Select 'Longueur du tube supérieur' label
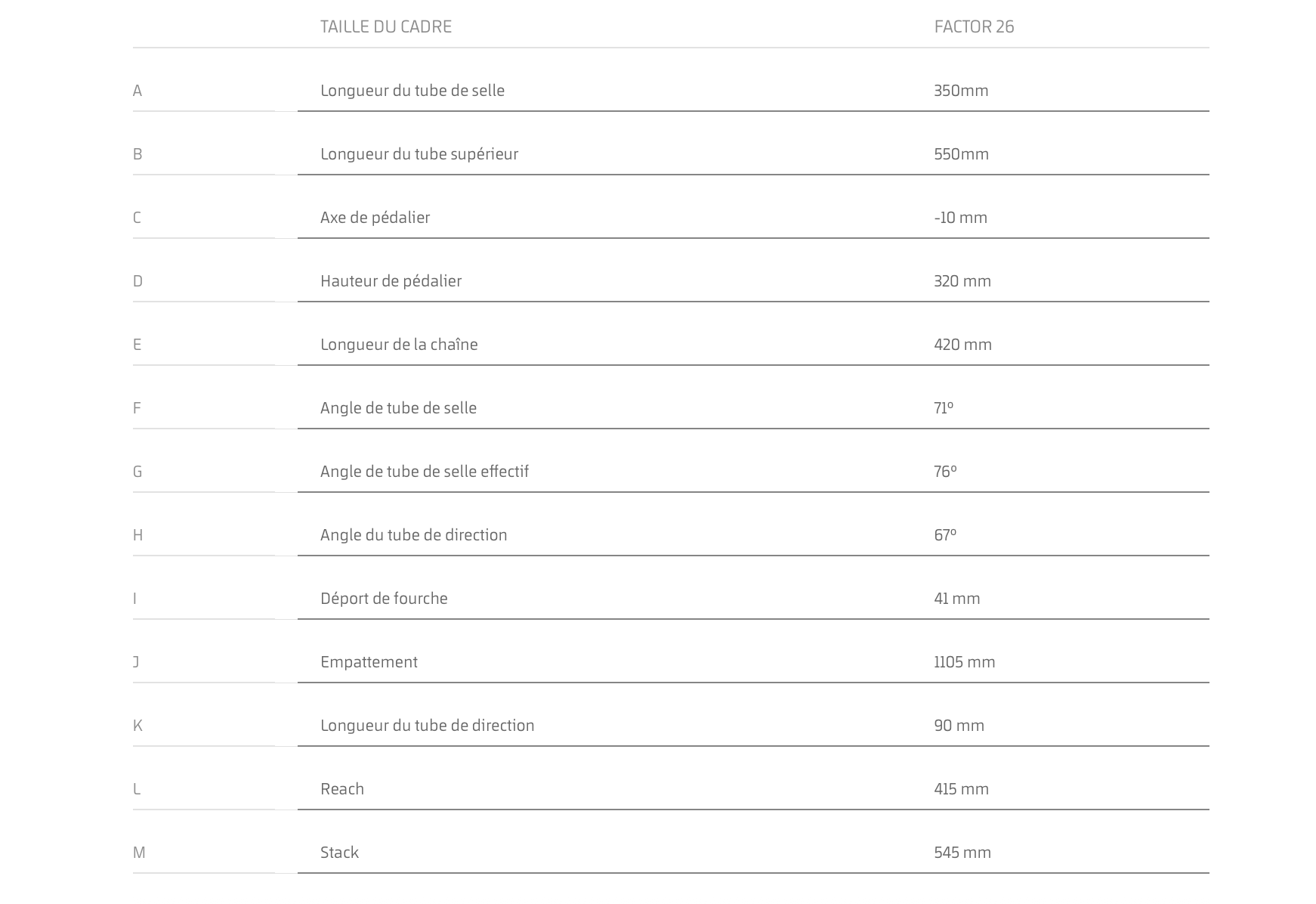This screenshot has width=1316, height=904. (x=419, y=154)
